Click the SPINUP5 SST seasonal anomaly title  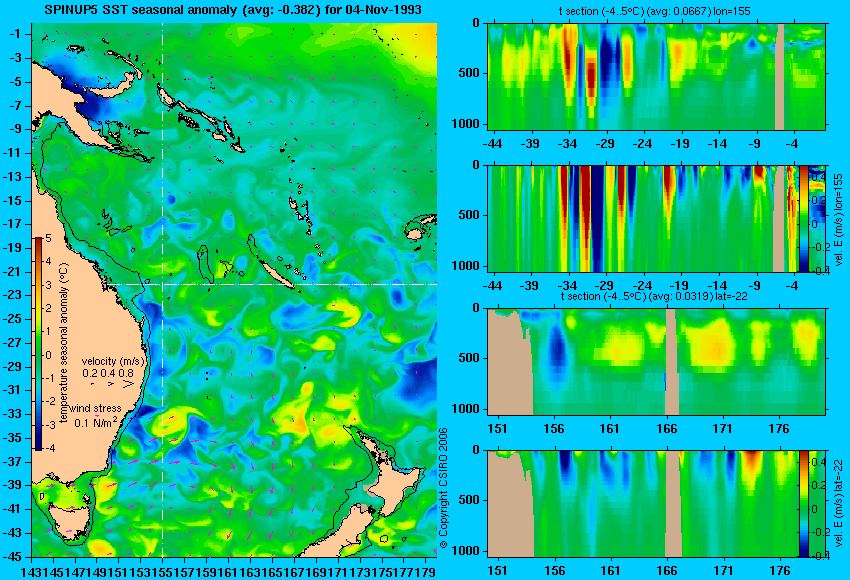(233, 9)
